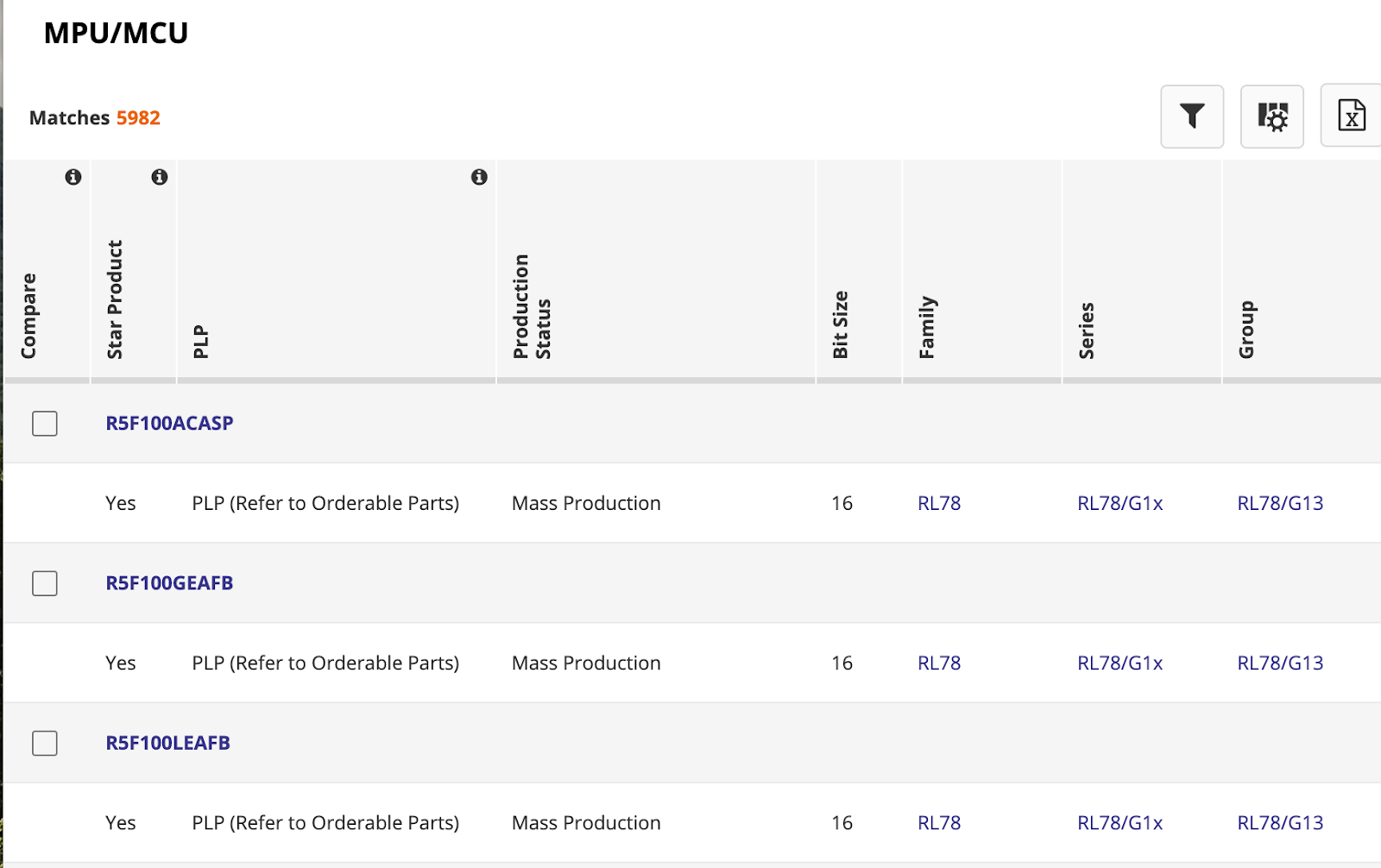Click the MPU/MCU page heading

pyautogui.click(x=116, y=33)
